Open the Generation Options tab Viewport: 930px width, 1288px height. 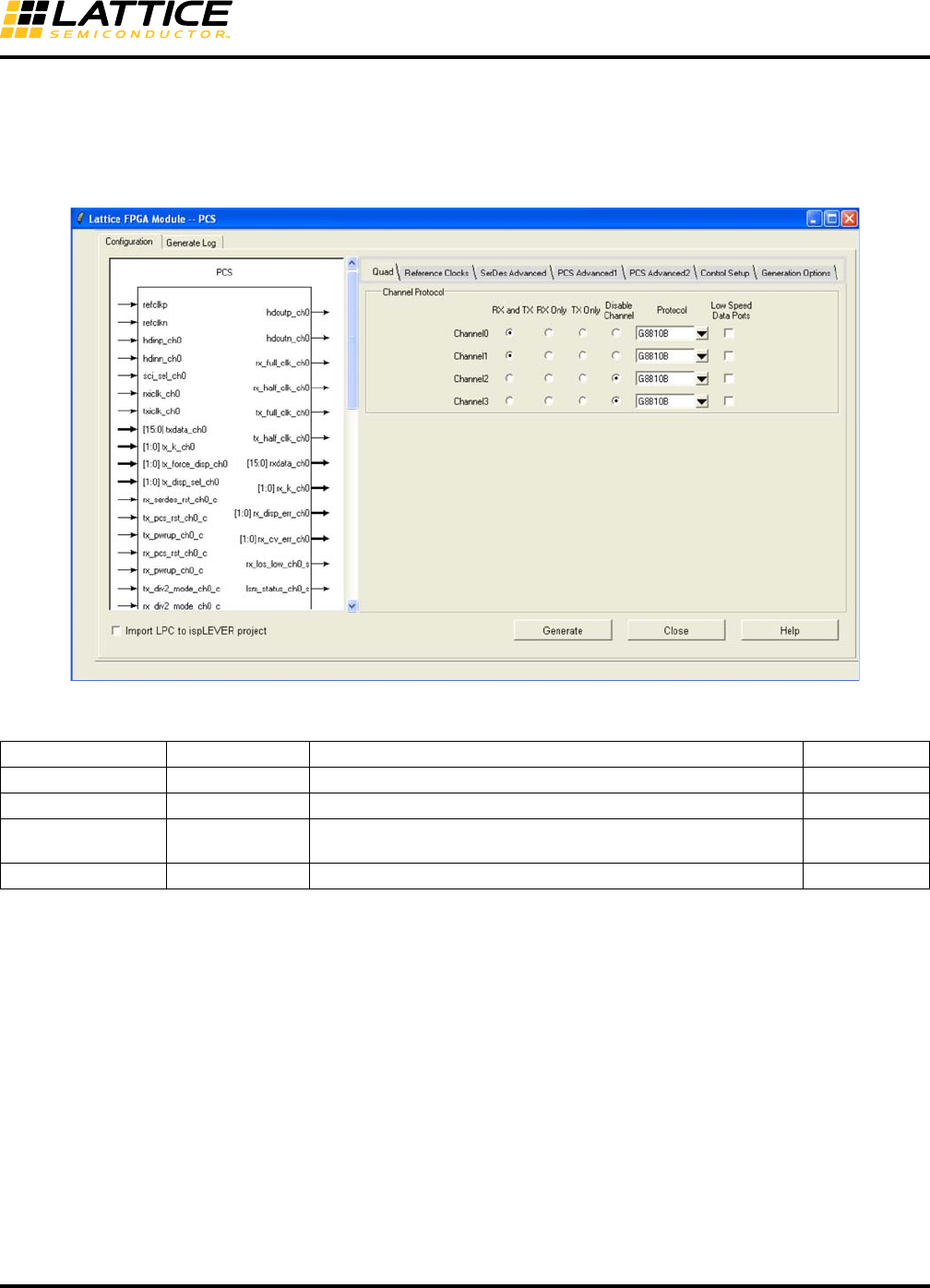(796, 273)
